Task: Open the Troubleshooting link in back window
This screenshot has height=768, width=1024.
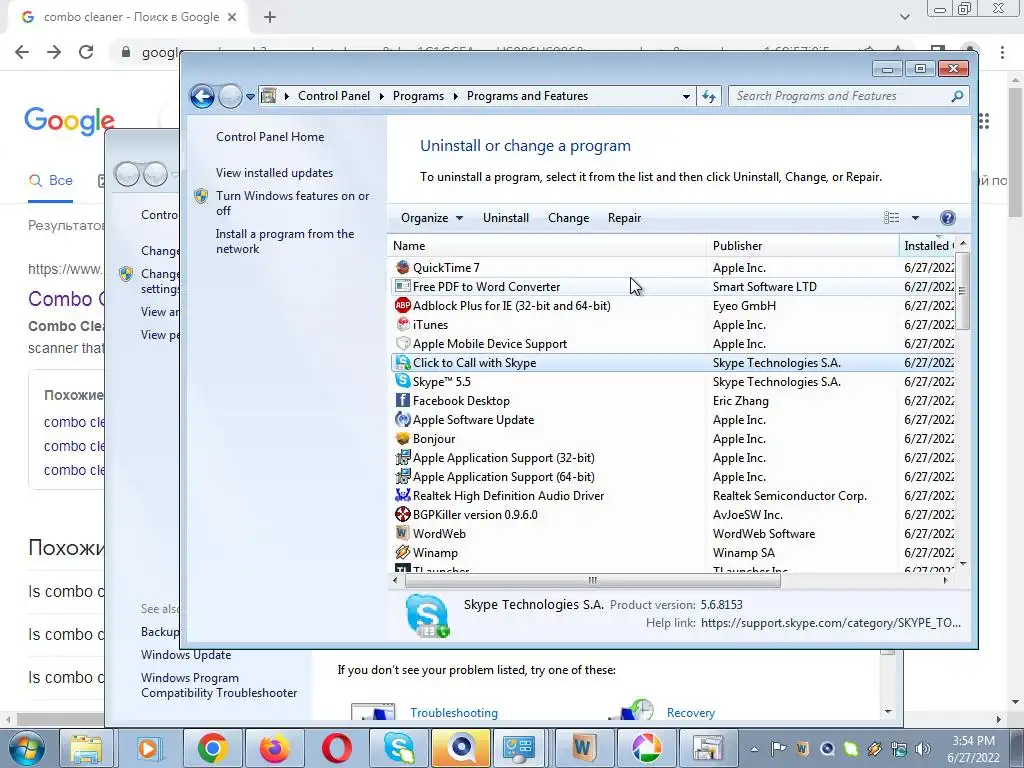Action: click(x=454, y=713)
